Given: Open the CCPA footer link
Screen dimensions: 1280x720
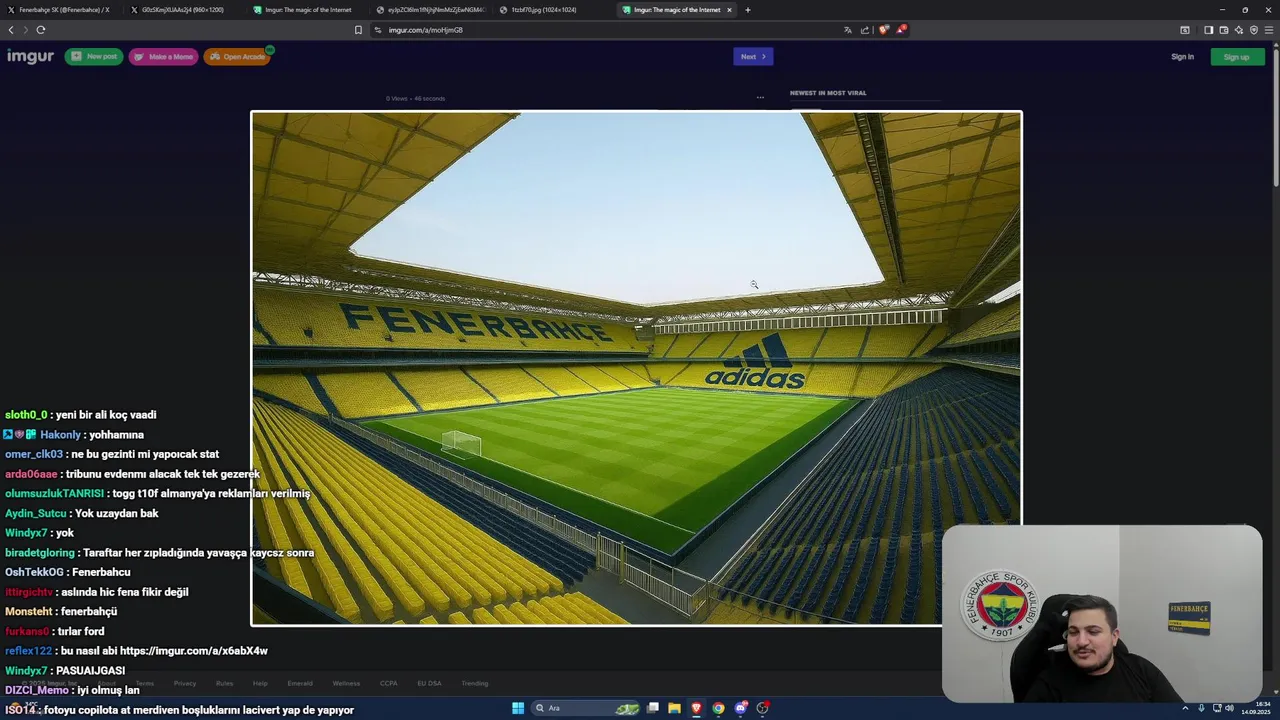Looking at the screenshot, I should click(388, 683).
